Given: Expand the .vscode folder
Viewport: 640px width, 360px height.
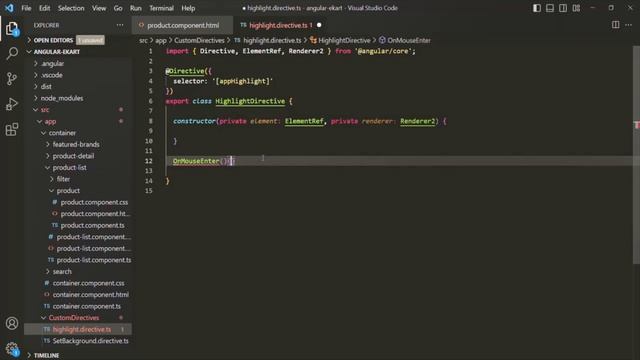Looking at the screenshot, I should (51, 75).
